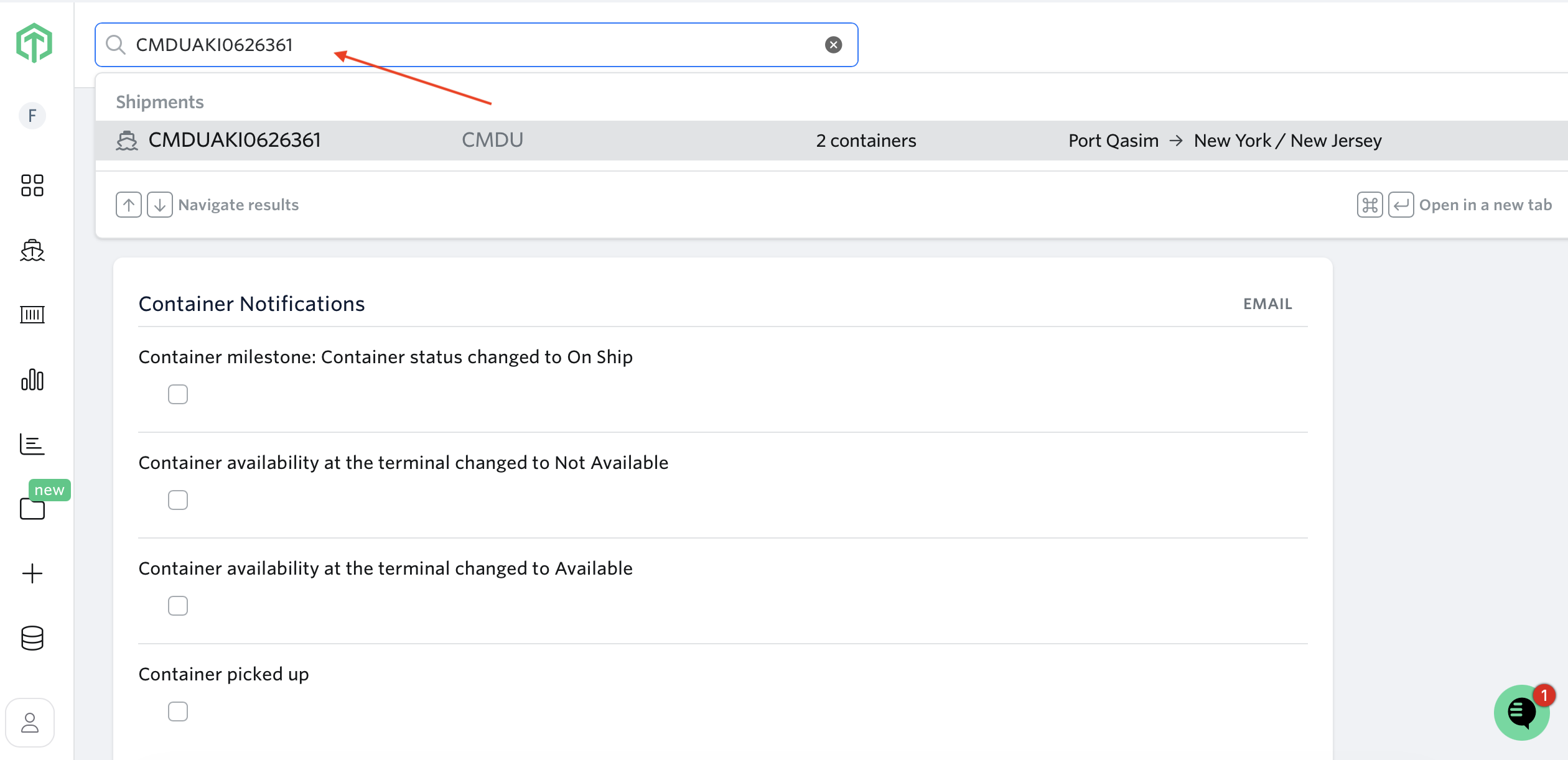The width and height of the screenshot is (1568, 760).
Task: Select shipment result CMDUAKI0626361
Action: click(x=235, y=141)
